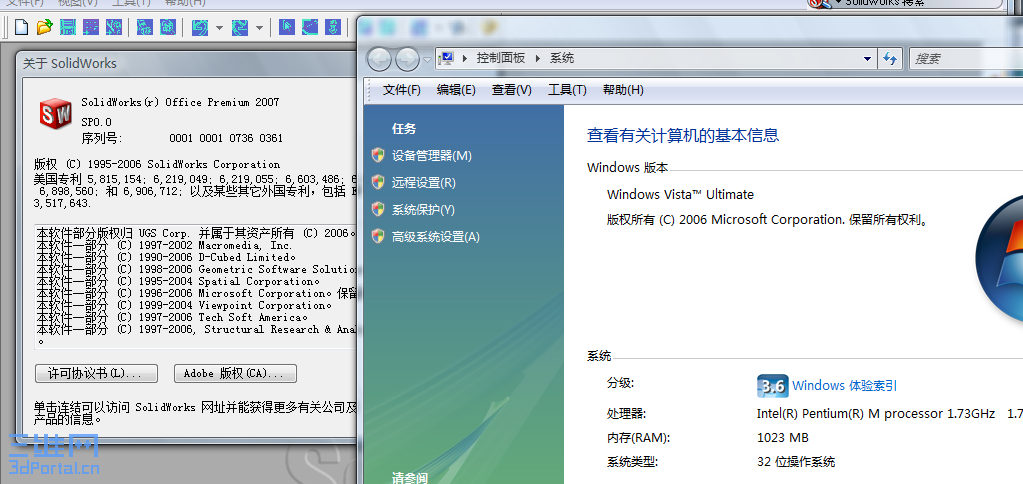Open the recent pages dropdown beside Forward

click(427, 59)
